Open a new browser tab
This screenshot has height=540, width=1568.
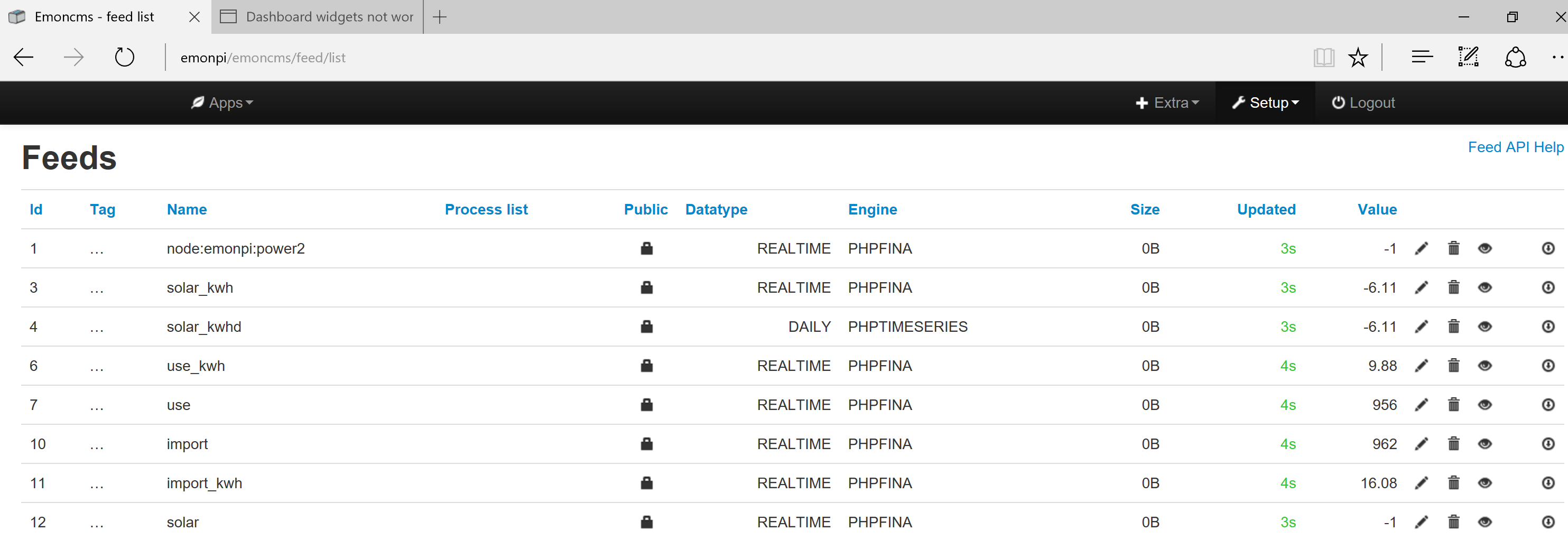coord(440,17)
